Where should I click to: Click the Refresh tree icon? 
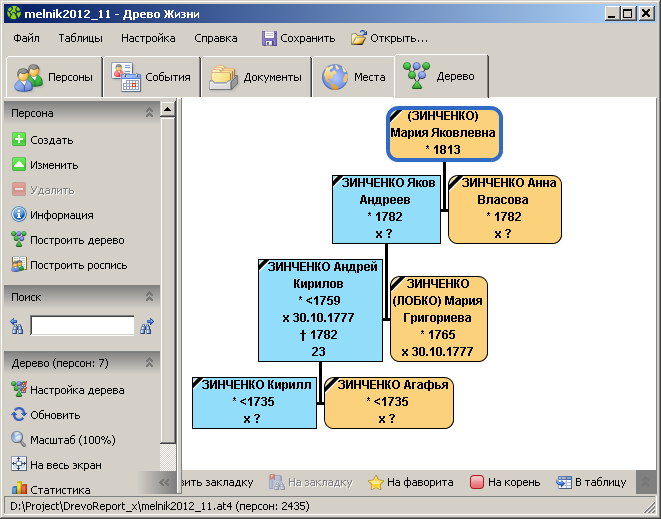click(18, 415)
